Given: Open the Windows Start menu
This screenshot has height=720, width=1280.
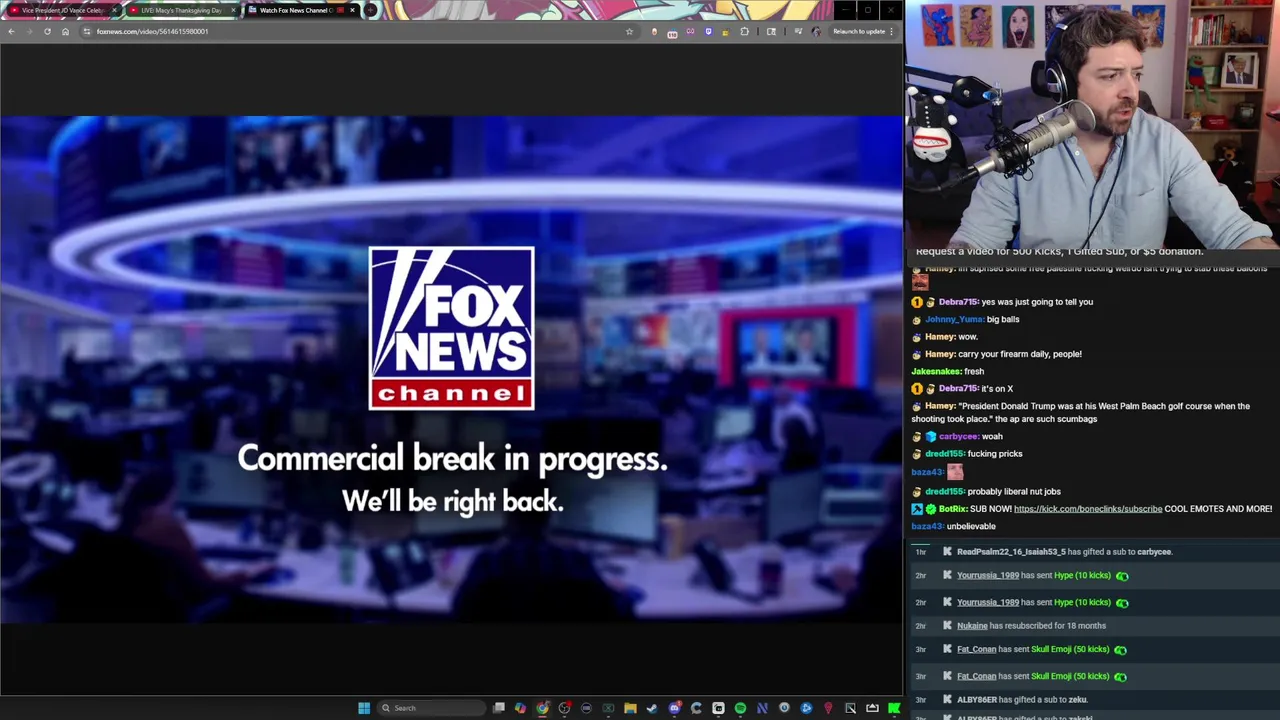Looking at the screenshot, I should pos(364,708).
